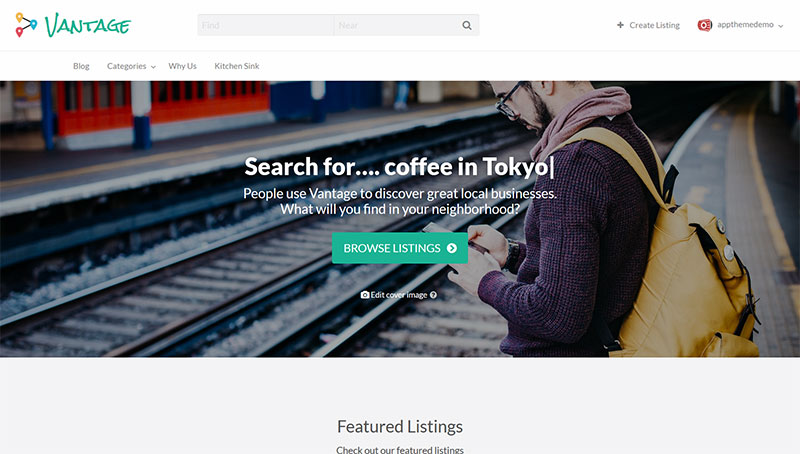
Task: Focus the Near location field
Action: point(395,25)
